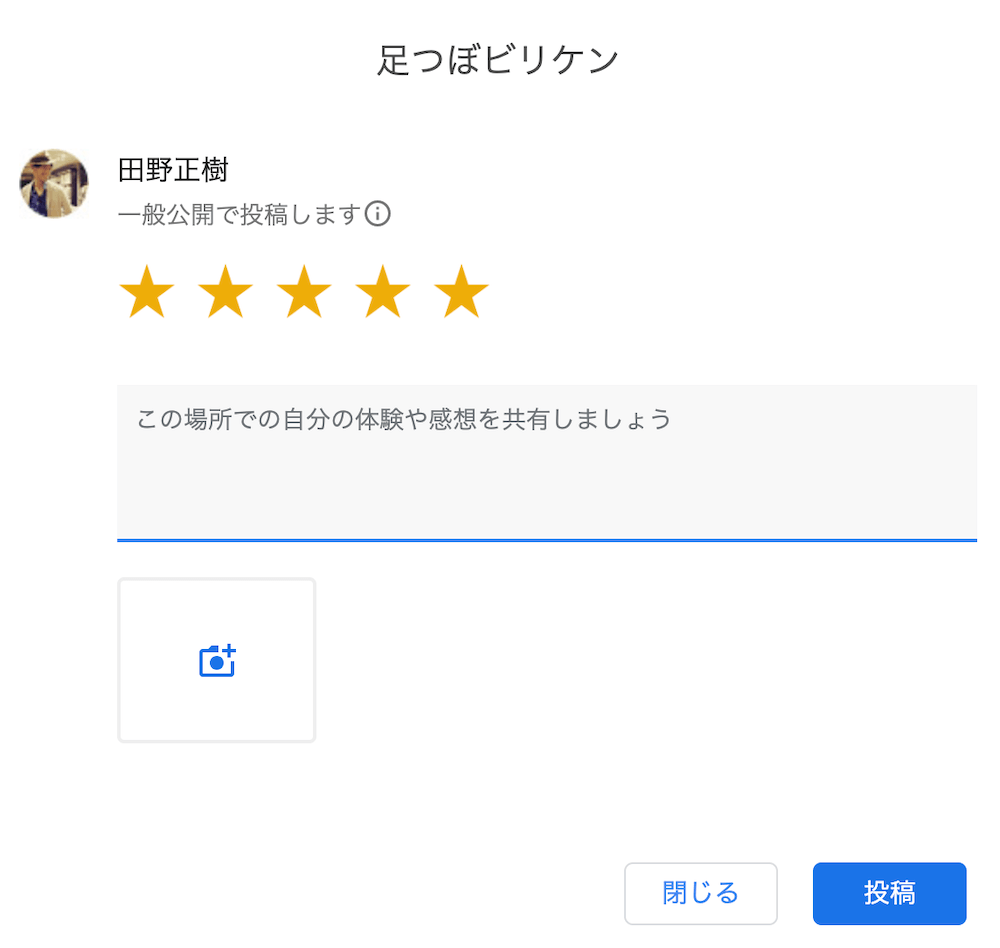The height and width of the screenshot is (948, 1000).
Task: Set rating to one star
Action: tap(147, 292)
